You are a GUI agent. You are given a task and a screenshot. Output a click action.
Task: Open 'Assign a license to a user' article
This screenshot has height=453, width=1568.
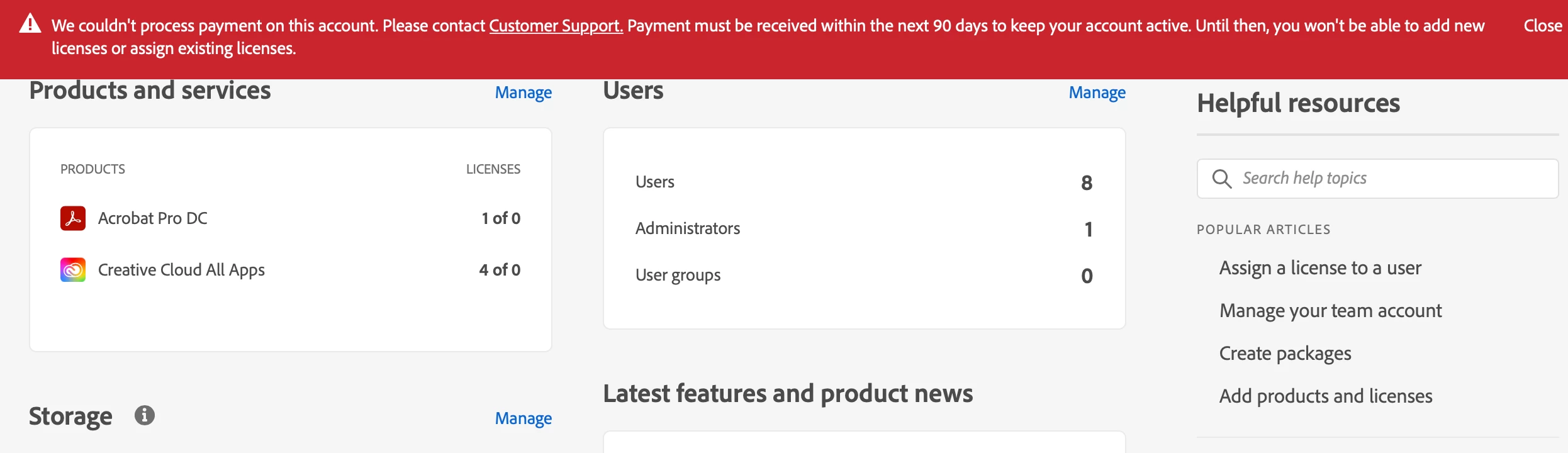point(1320,268)
